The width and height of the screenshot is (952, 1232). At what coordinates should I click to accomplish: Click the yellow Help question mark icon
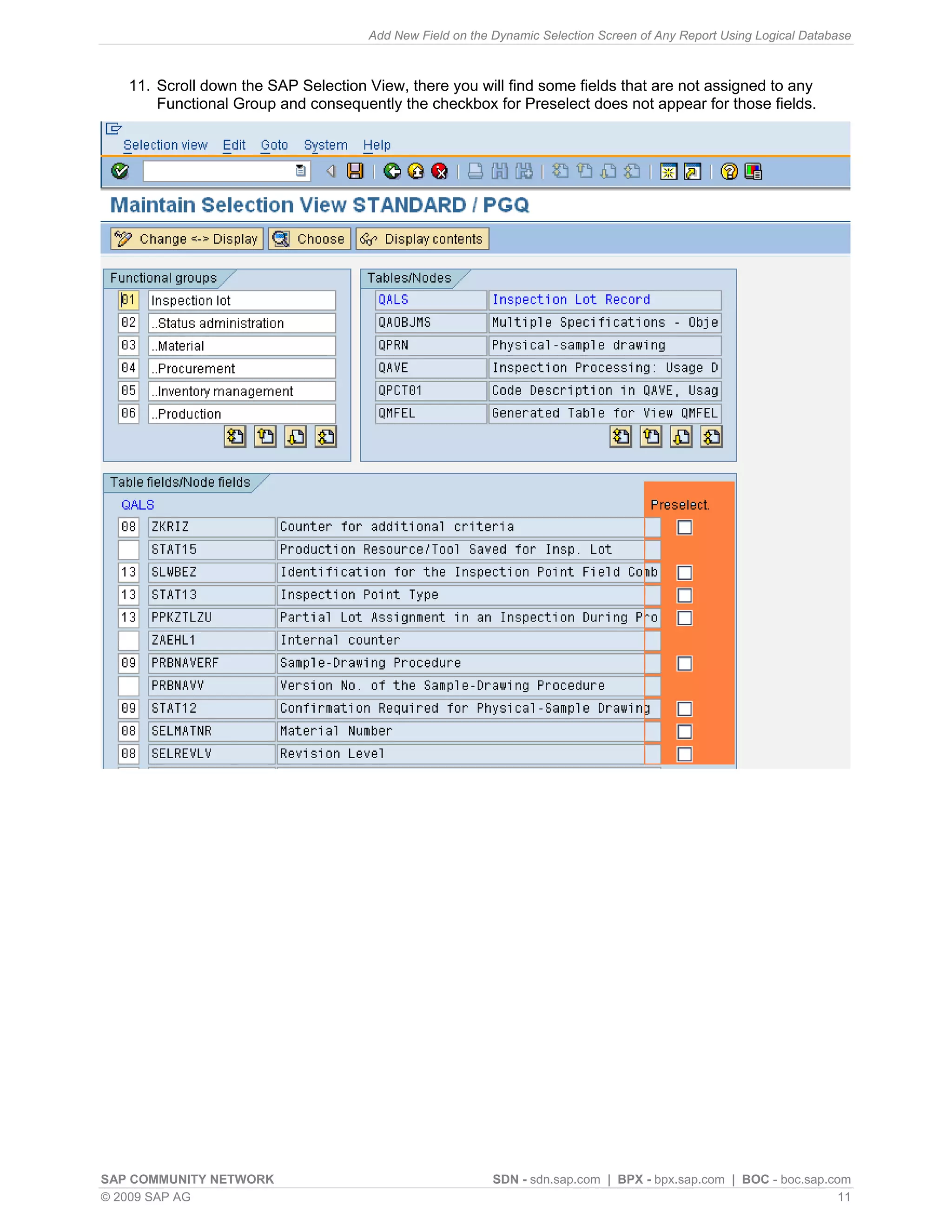click(x=729, y=171)
